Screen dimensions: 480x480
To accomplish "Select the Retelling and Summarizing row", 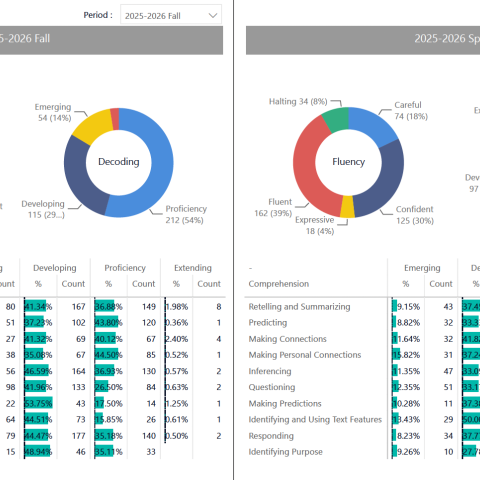I will [362, 306].
